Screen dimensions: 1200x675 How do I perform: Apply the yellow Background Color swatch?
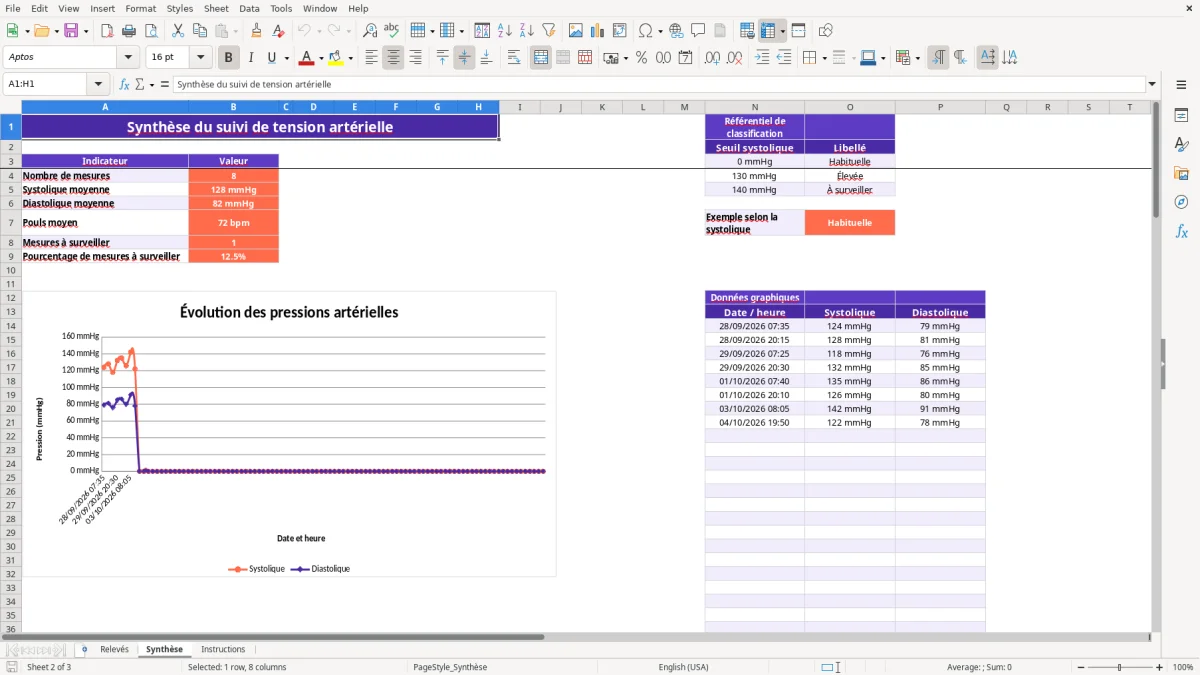[x=336, y=58]
